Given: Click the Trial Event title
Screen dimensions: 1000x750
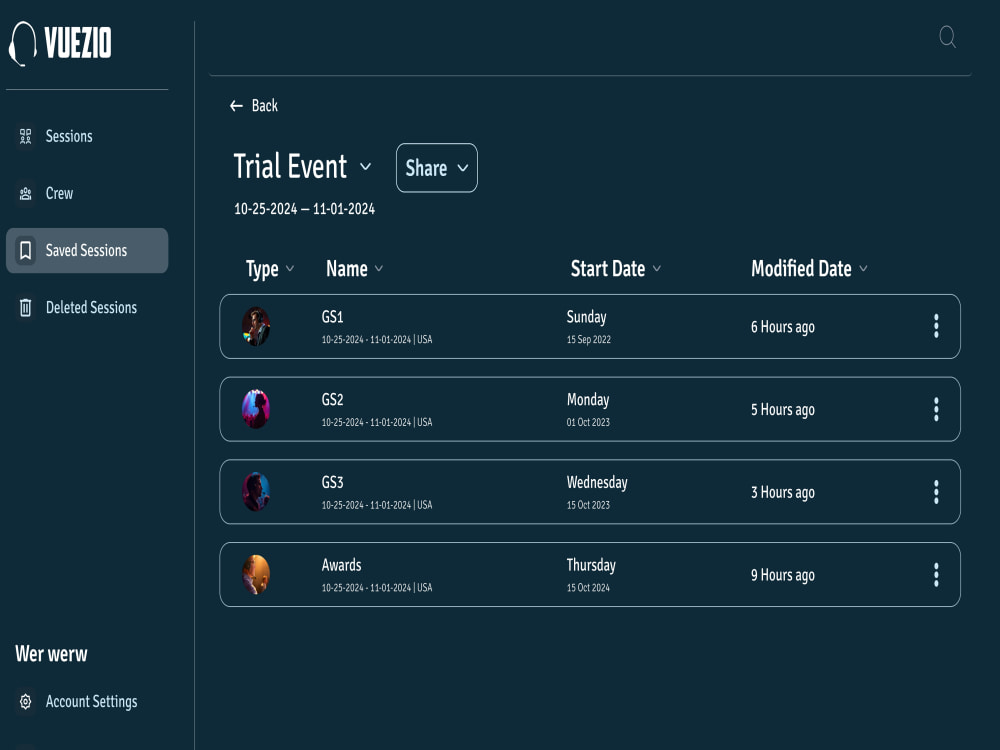Looking at the screenshot, I should (x=290, y=166).
